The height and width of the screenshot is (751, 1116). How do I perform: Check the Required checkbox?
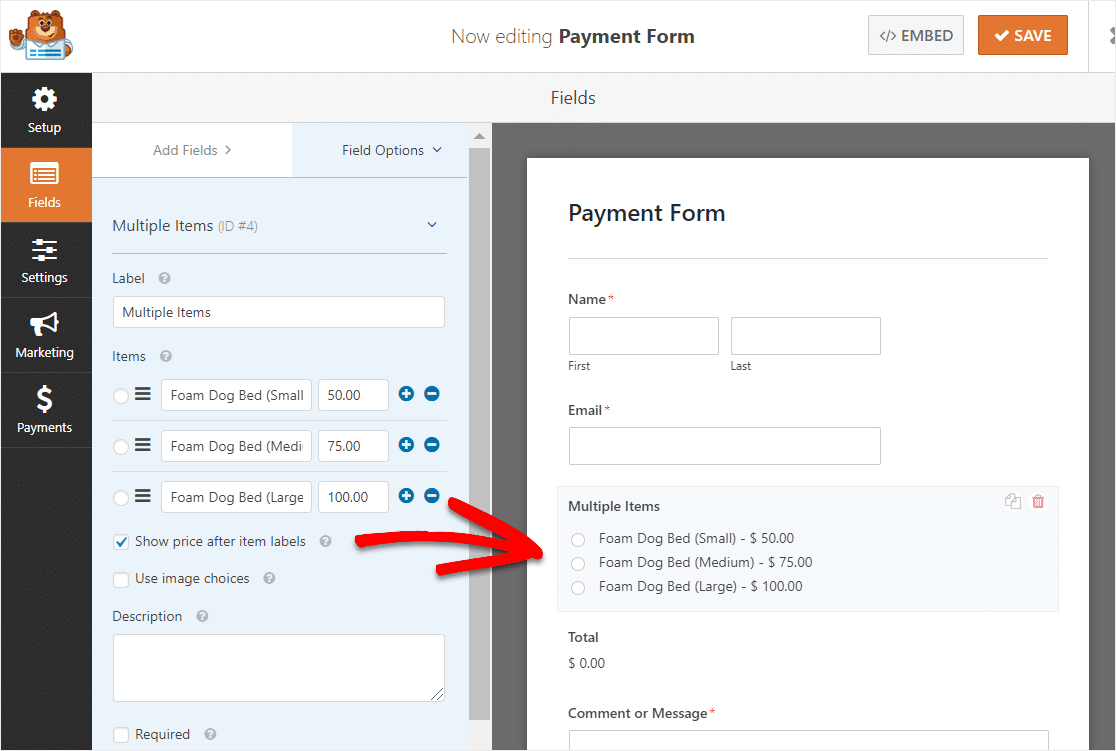click(x=121, y=735)
